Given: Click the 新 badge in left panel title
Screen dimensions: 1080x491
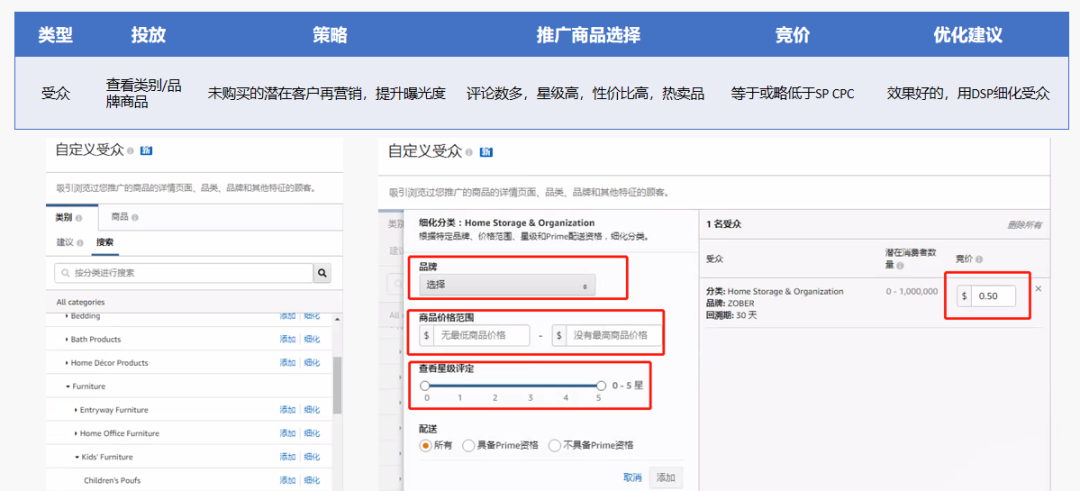Looking at the screenshot, I should (x=145, y=151).
